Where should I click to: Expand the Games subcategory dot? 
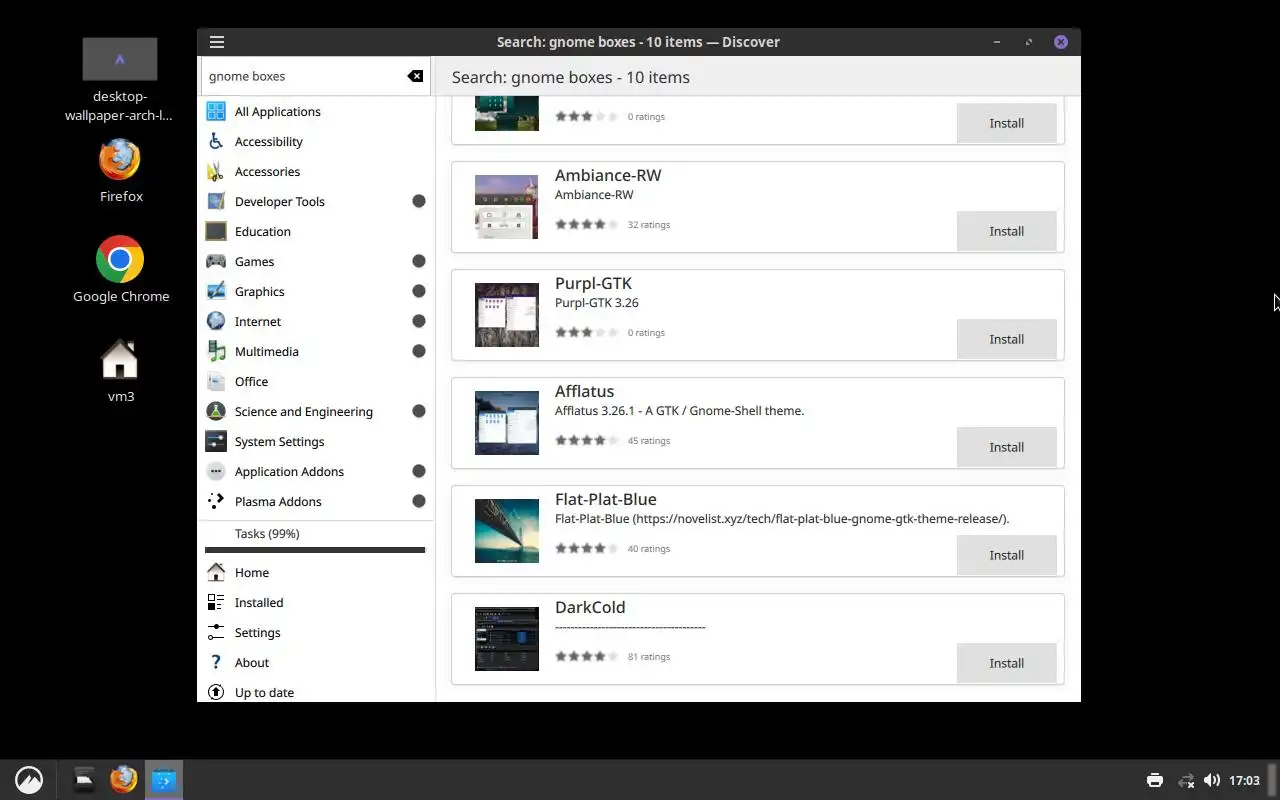(419, 261)
